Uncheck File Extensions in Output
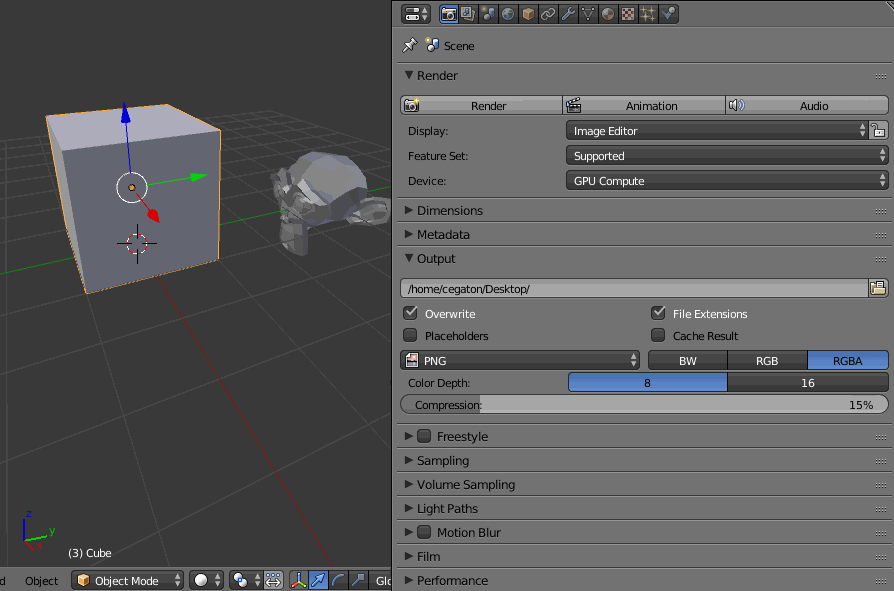This screenshot has width=894, height=591. pos(657,313)
